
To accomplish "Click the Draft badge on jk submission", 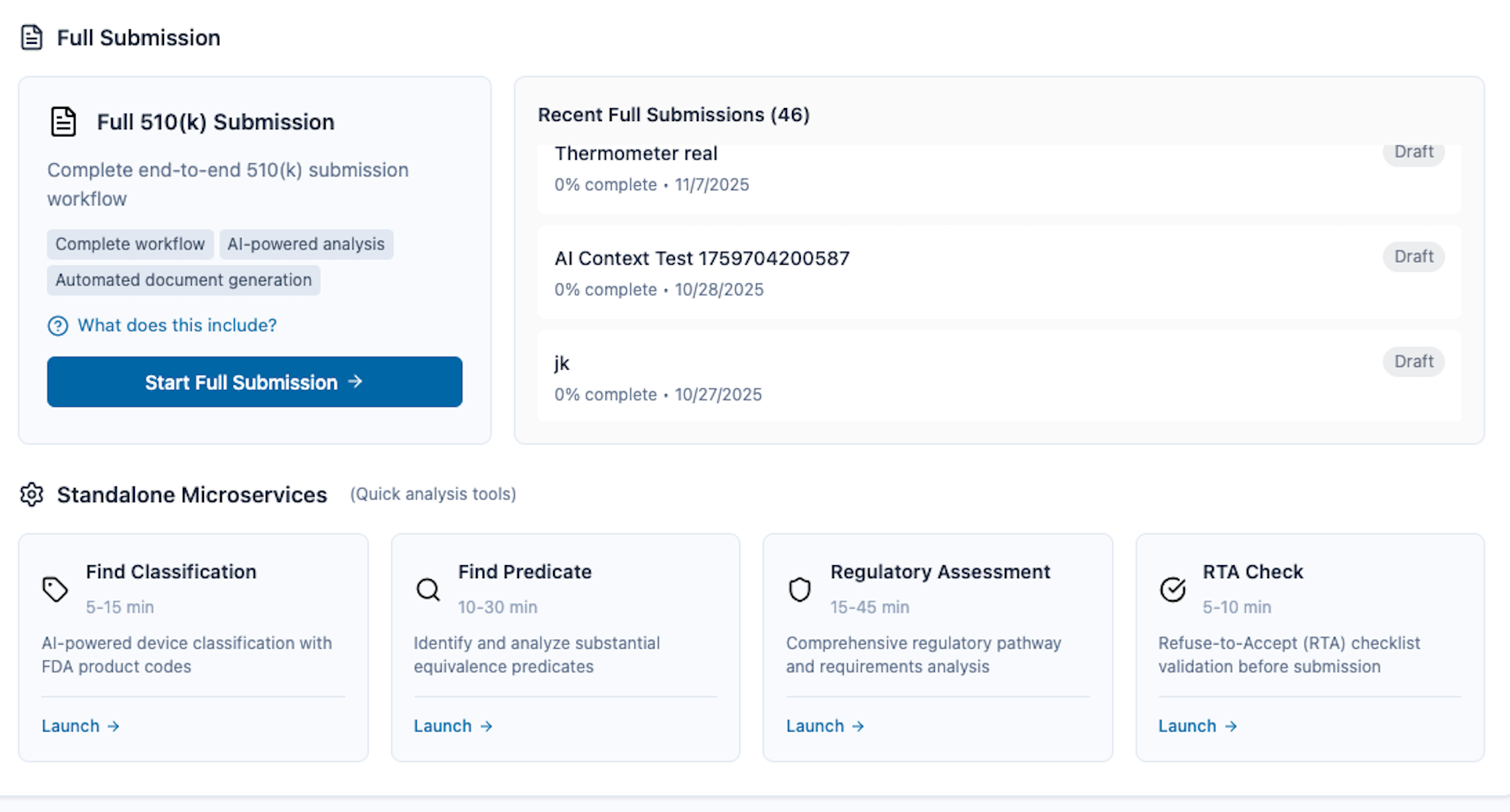I will 1413,361.
